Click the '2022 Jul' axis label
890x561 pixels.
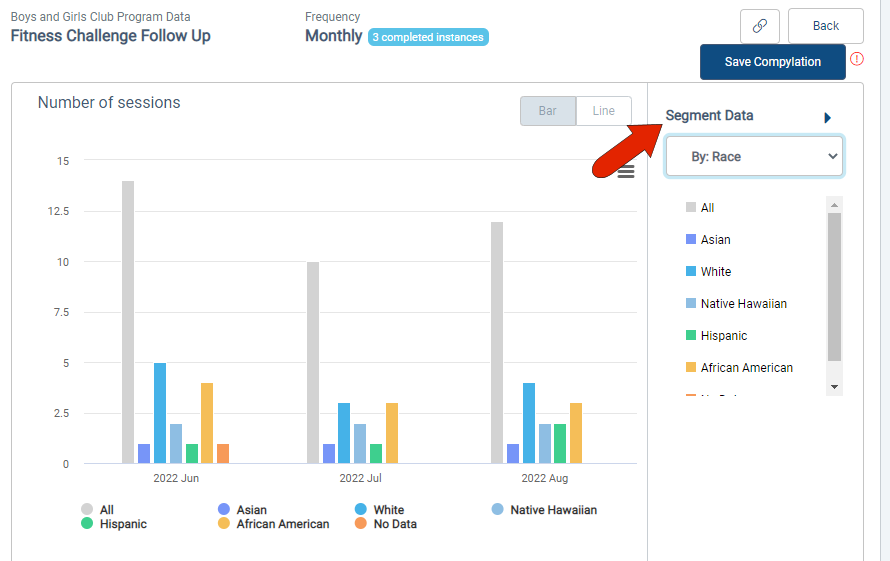coord(360,478)
